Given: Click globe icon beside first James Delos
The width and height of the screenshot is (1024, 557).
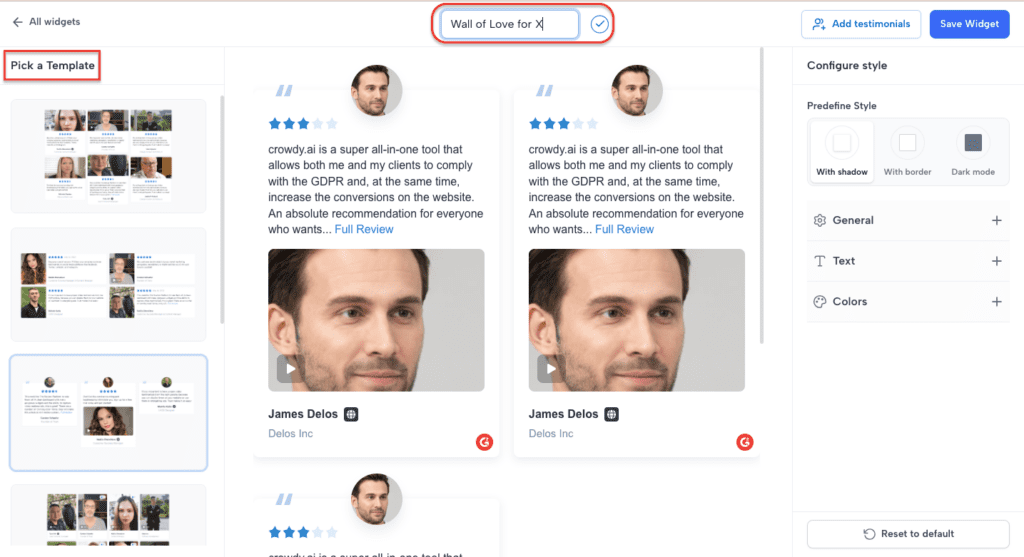Looking at the screenshot, I should (x=351, y=414).
